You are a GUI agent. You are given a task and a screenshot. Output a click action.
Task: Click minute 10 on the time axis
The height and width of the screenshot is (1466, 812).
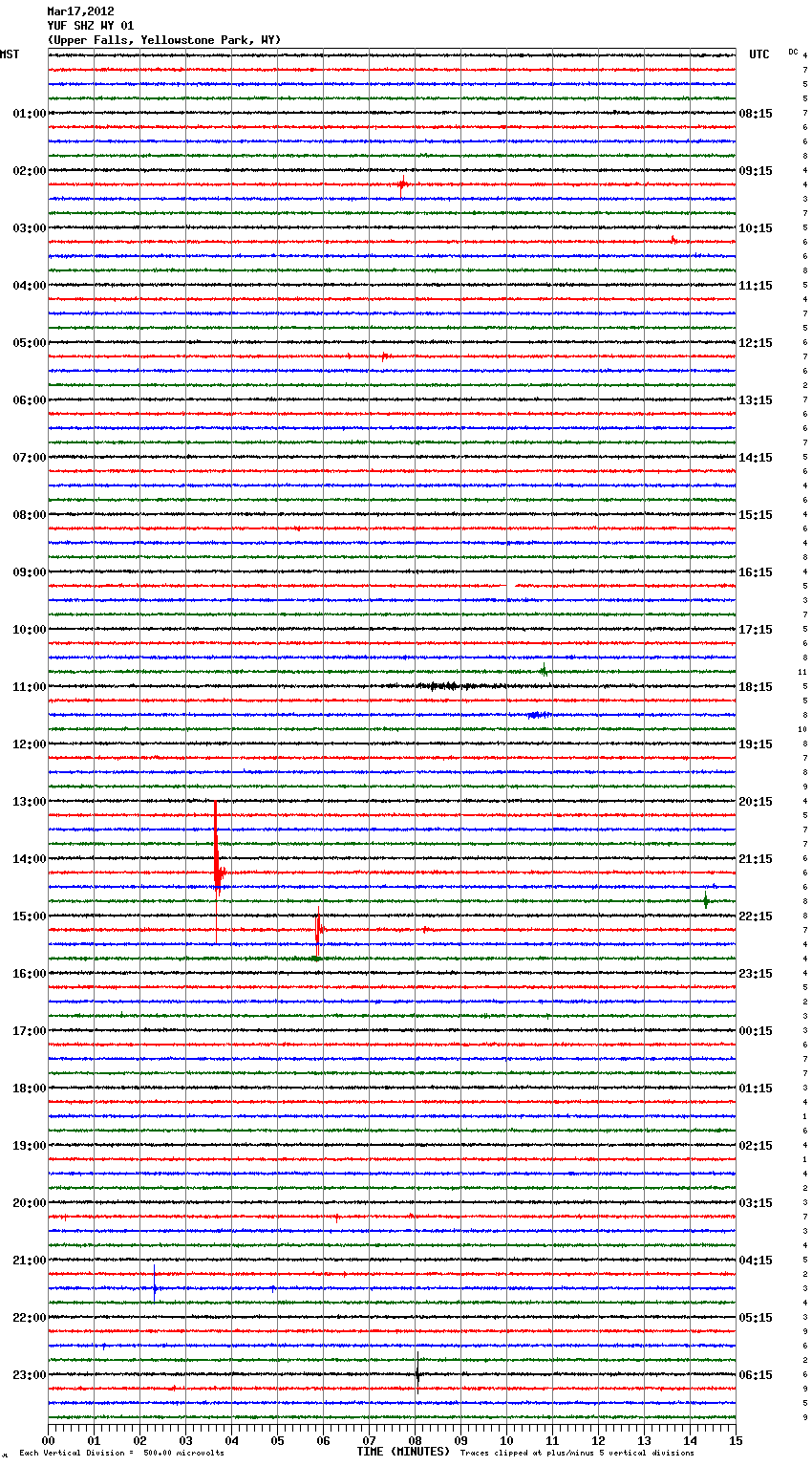tap(506, 1440)
